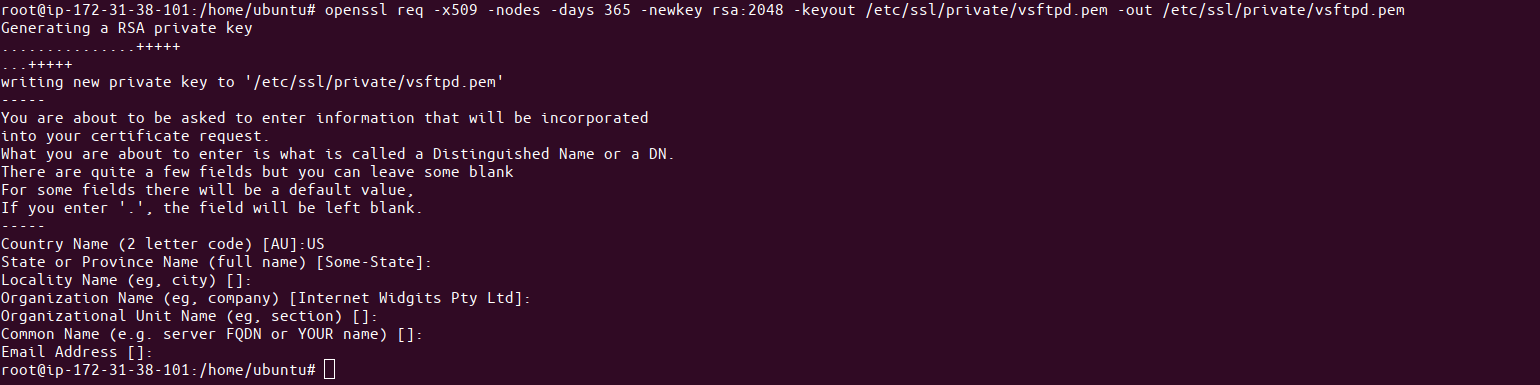Click the Locality Name prompt line

126,280
